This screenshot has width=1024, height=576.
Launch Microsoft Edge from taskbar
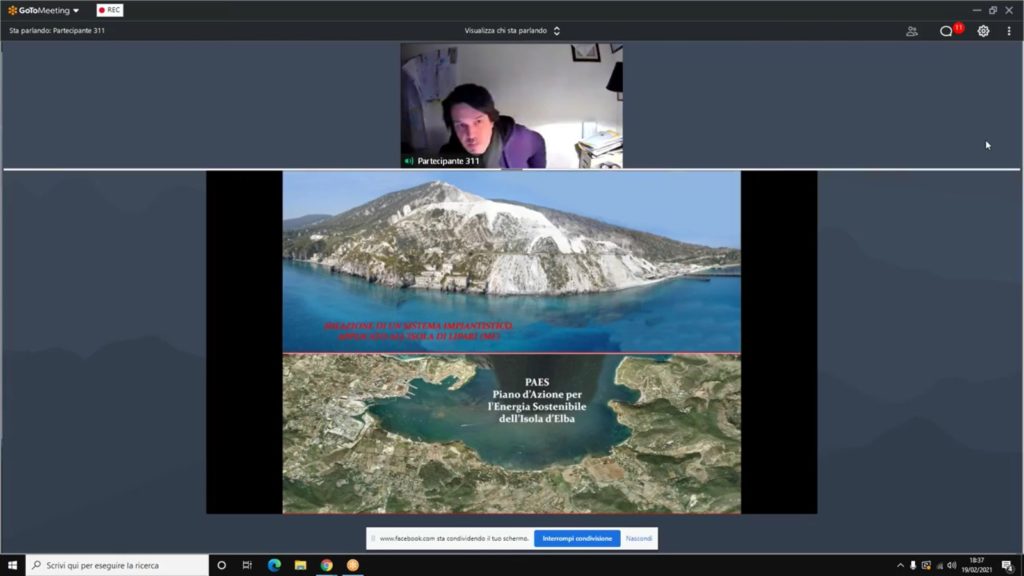point(274,565)
